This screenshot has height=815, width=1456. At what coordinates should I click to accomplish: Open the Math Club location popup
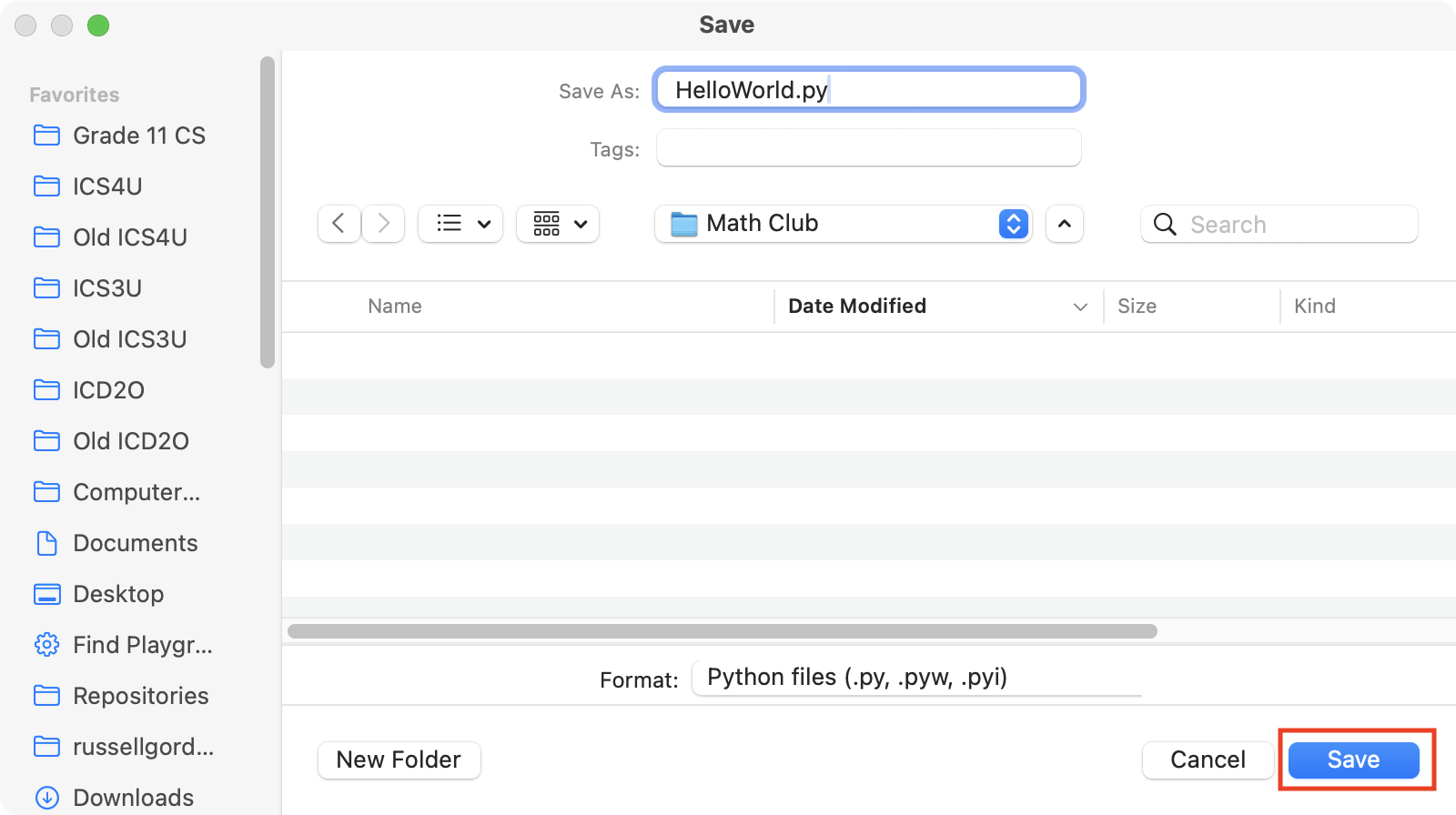pyautogui.click(x=843, y=224)
